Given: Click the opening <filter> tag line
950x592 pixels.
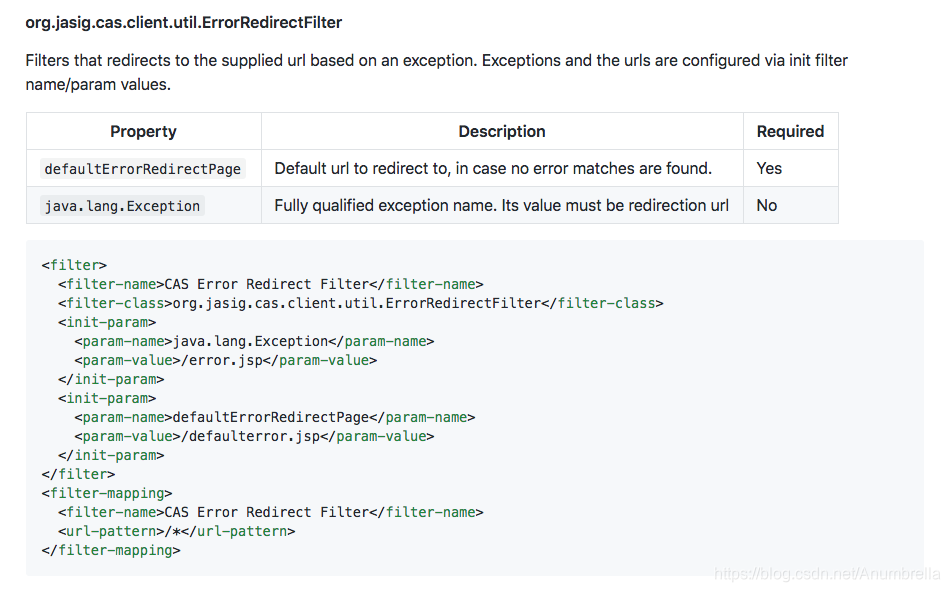Looking at the screenshot, I should [x=74, y=265].
